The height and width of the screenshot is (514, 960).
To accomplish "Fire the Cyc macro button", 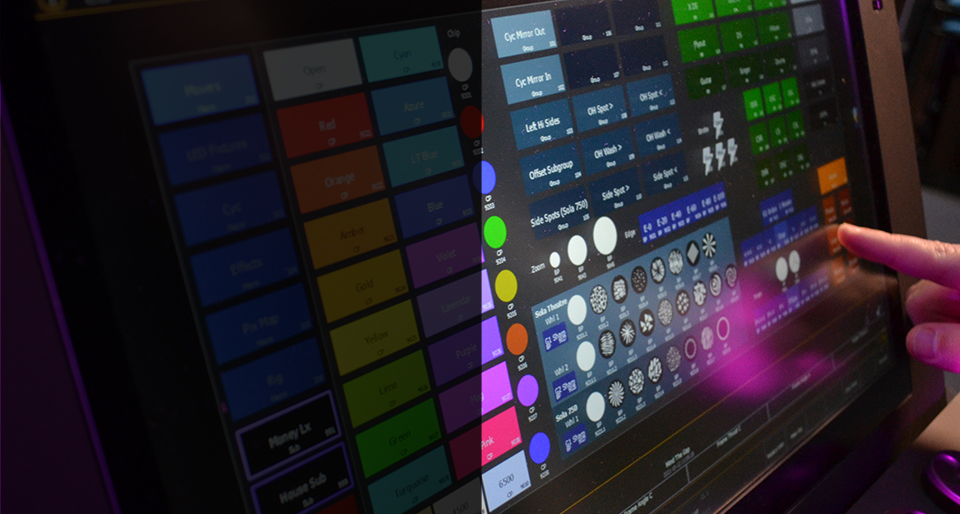I will 230,209.
